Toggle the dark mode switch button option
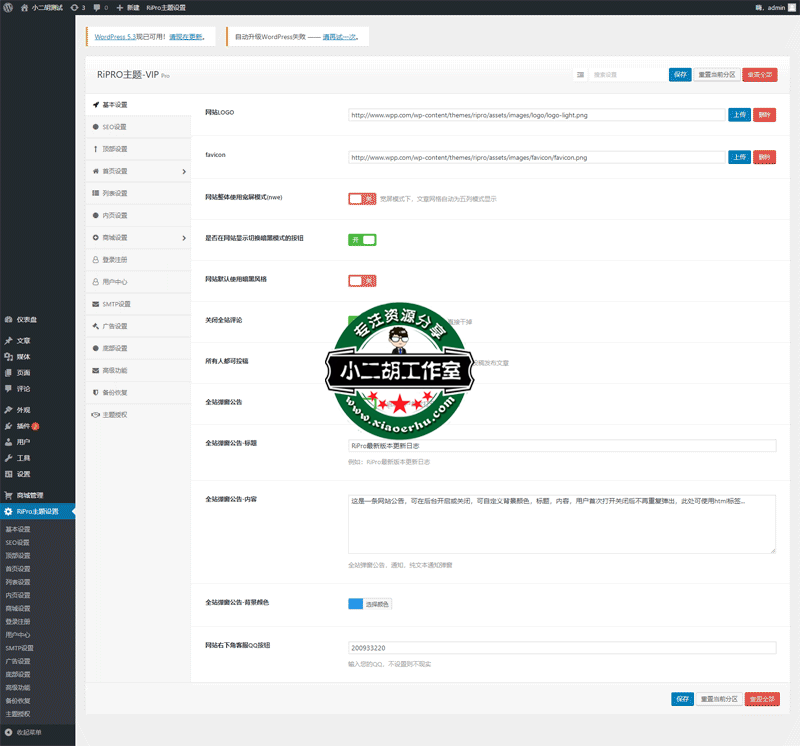The width and height of the screenshot is (800, 746). click(362, 239)
